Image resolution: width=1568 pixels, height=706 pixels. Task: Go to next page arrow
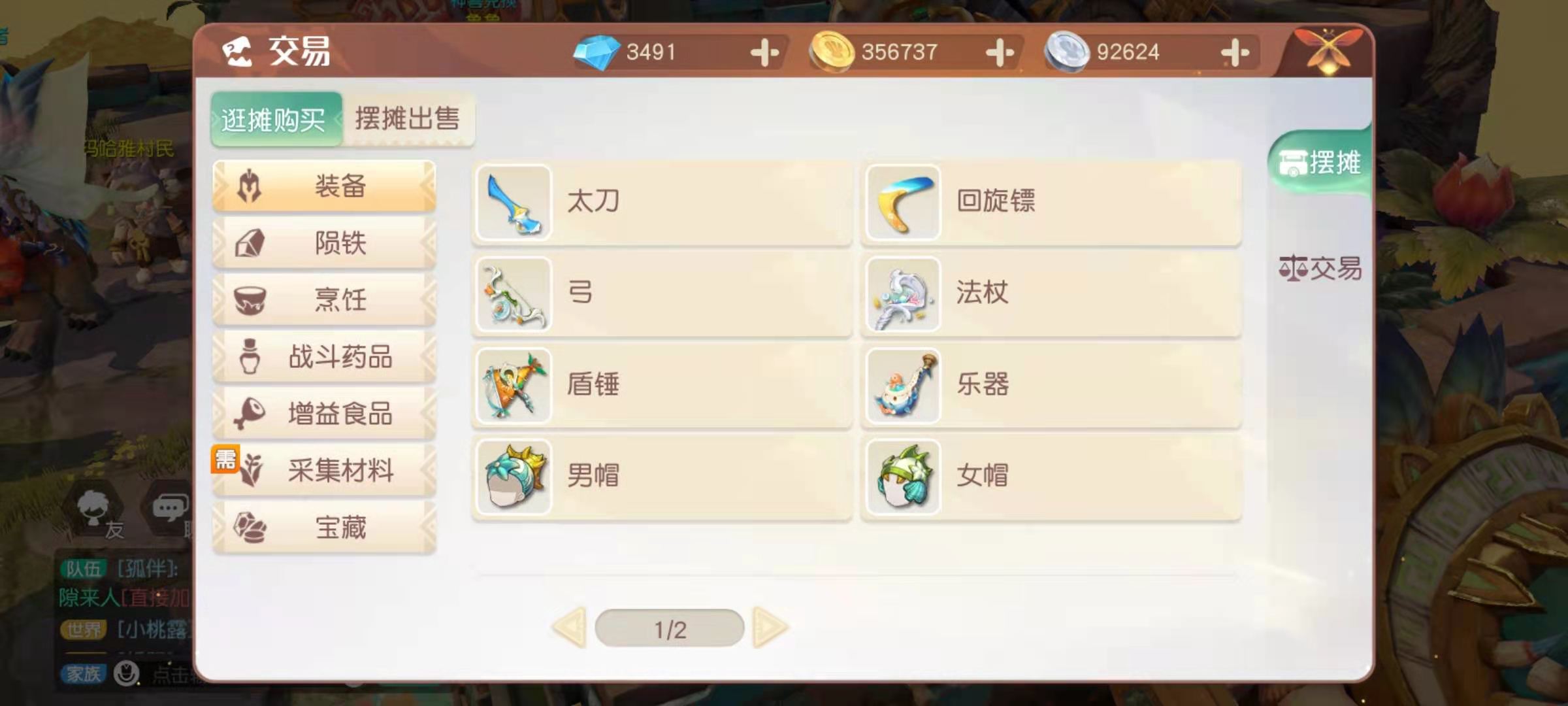[x=770, y=628]
